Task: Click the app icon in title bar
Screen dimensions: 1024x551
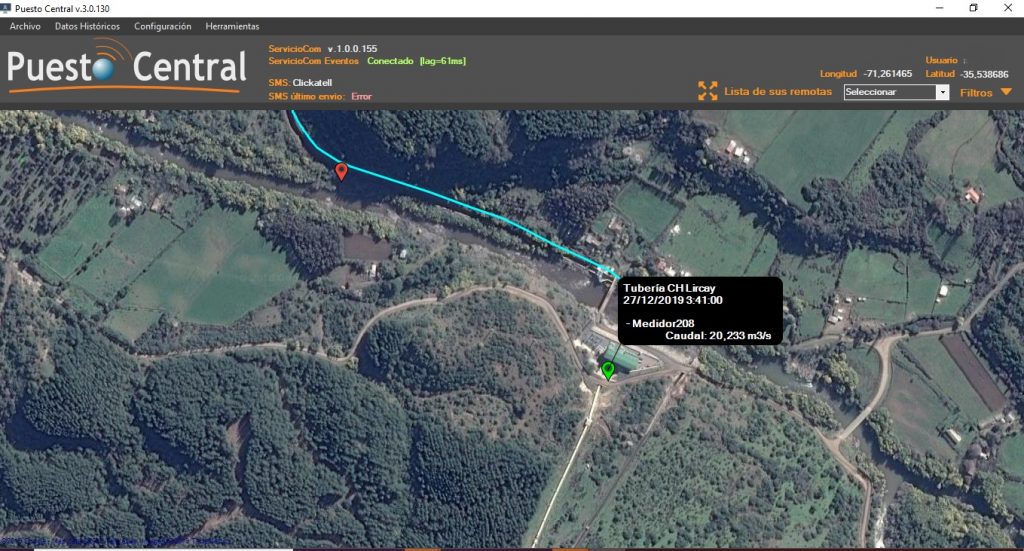Action: 6,8
